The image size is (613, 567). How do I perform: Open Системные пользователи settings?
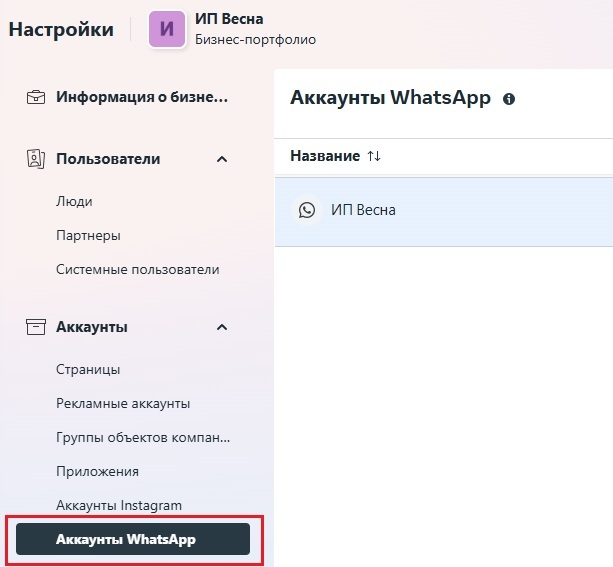click(137, 269)
